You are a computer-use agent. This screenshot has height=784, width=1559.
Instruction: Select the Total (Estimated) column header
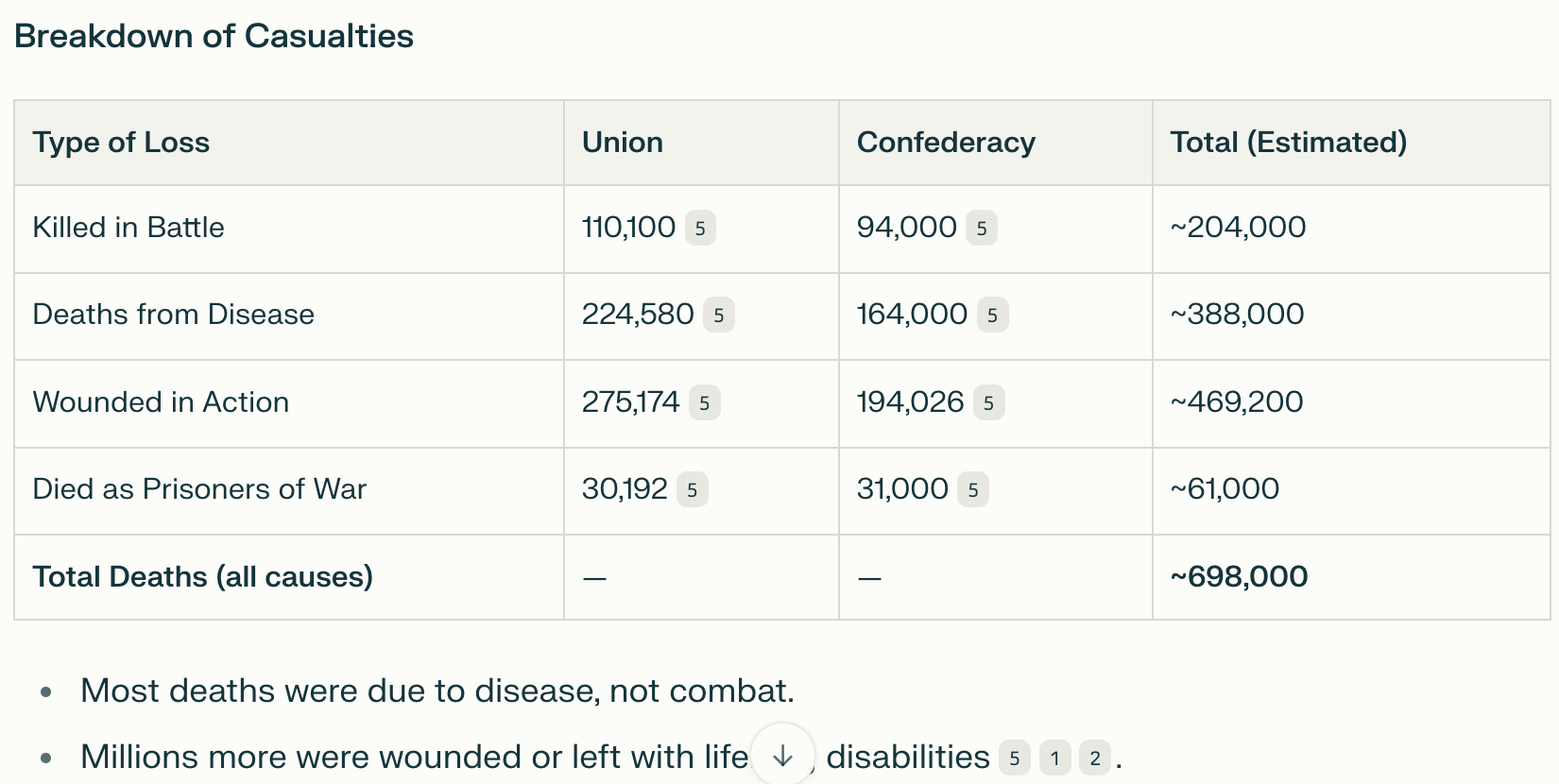click(1289, 143)
